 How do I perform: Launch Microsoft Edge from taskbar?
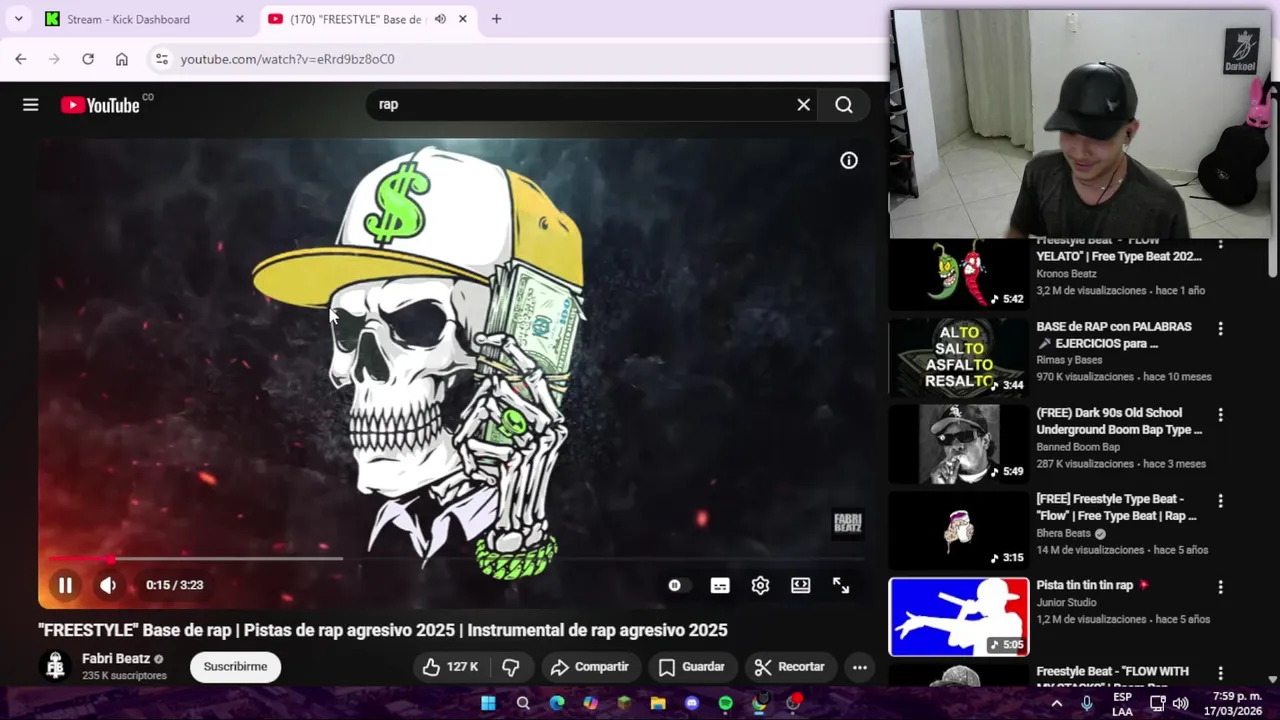click(557, 703)
